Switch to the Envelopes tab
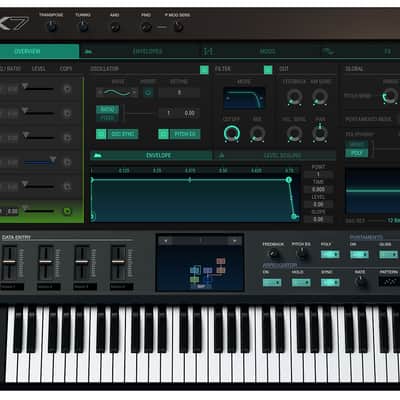 [140, 51]
